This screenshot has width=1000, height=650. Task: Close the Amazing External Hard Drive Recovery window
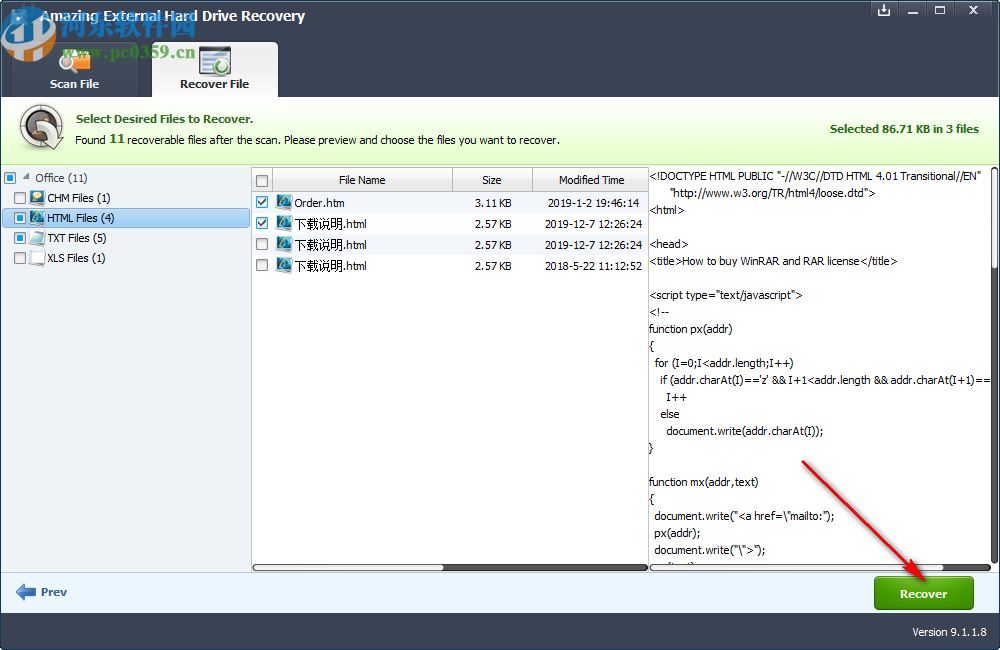pyautogui.click(x=973, y=10)
